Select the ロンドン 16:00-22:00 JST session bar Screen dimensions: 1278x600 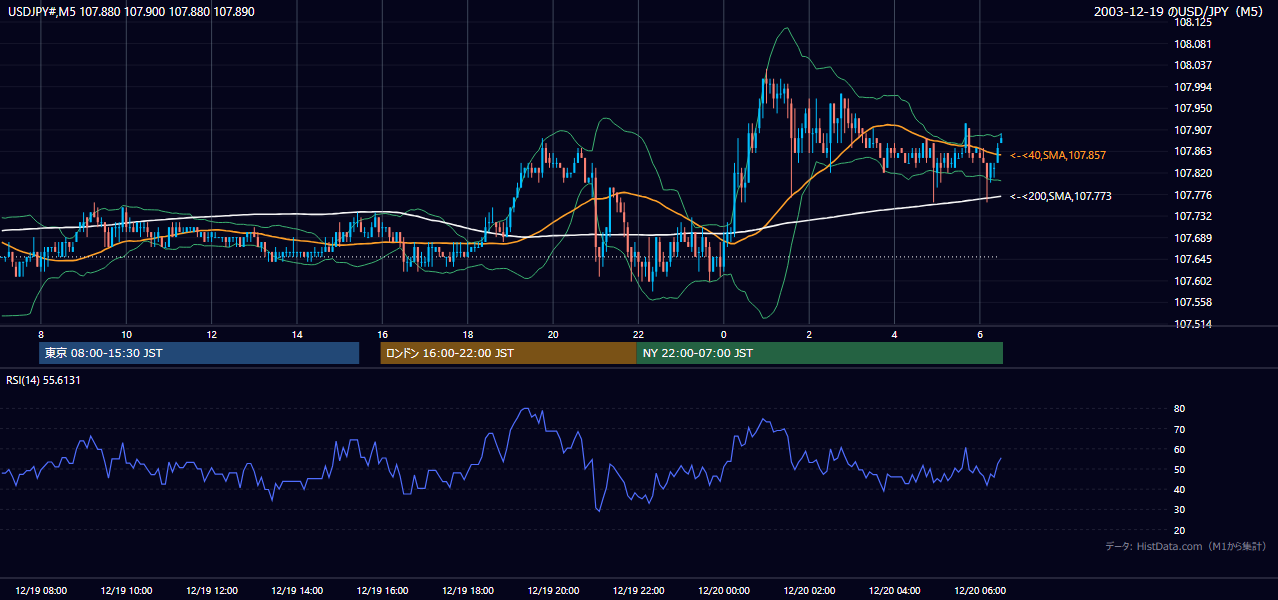508,353
